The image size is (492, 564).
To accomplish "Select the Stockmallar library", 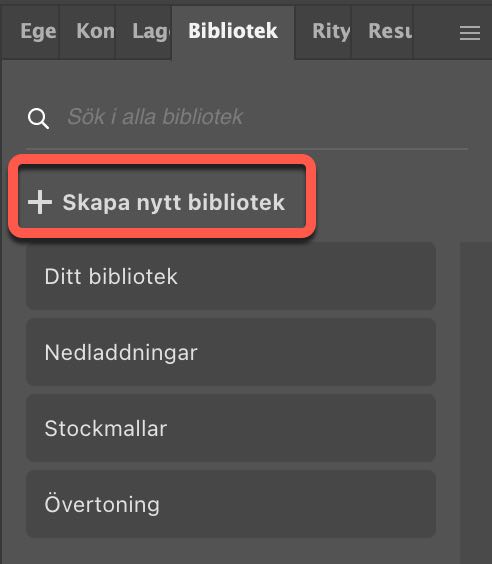I will 231,428.
